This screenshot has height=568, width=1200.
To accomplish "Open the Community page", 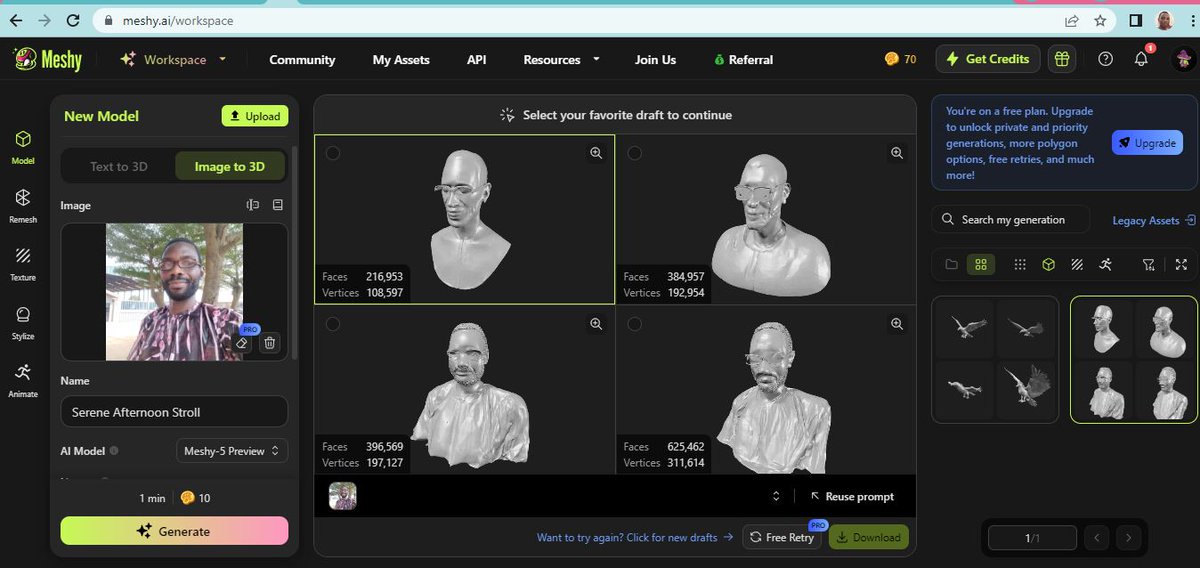I will [x=302, y=60].
